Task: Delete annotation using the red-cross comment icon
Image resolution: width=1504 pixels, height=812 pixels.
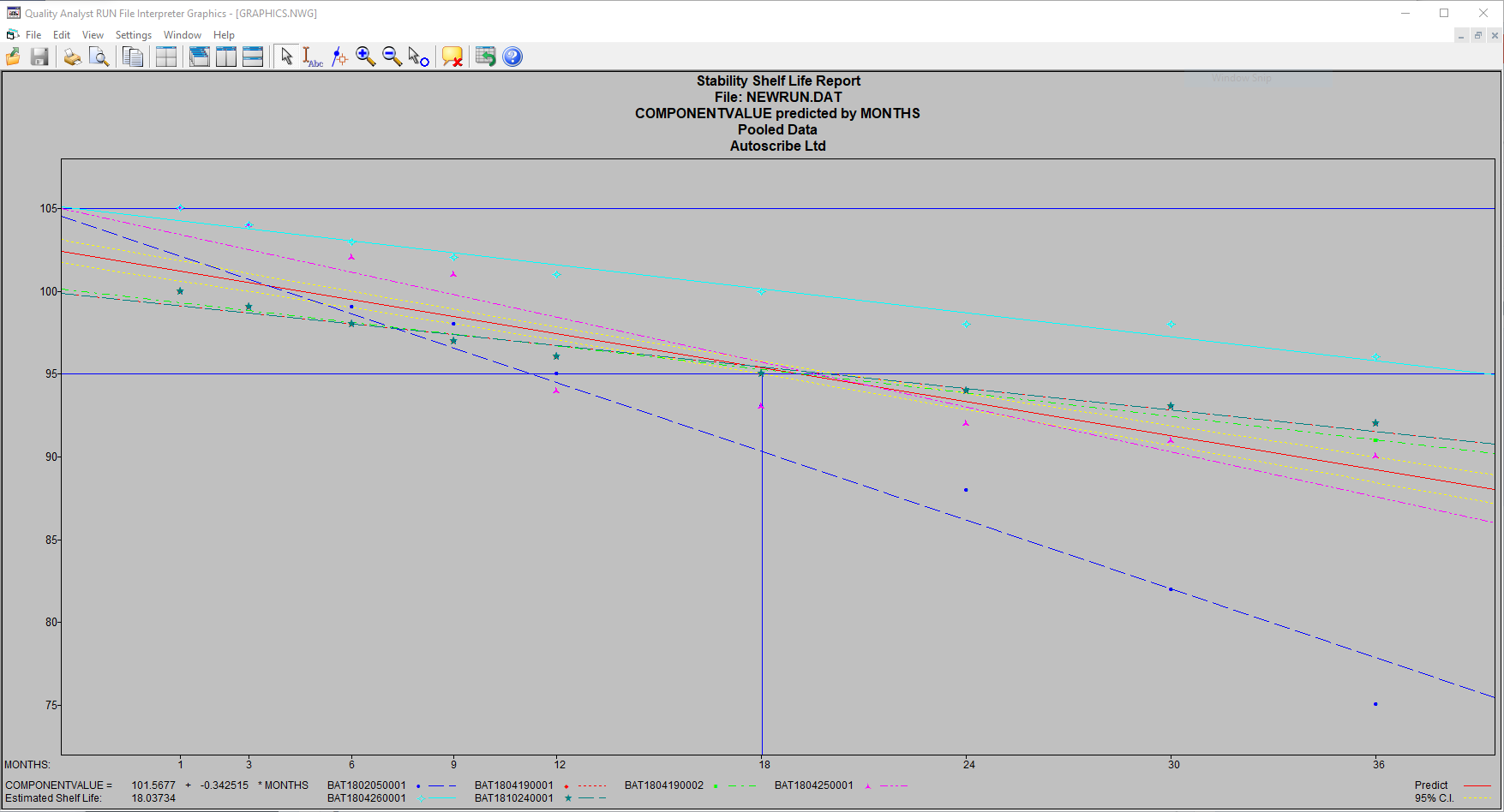Action: 452,57
